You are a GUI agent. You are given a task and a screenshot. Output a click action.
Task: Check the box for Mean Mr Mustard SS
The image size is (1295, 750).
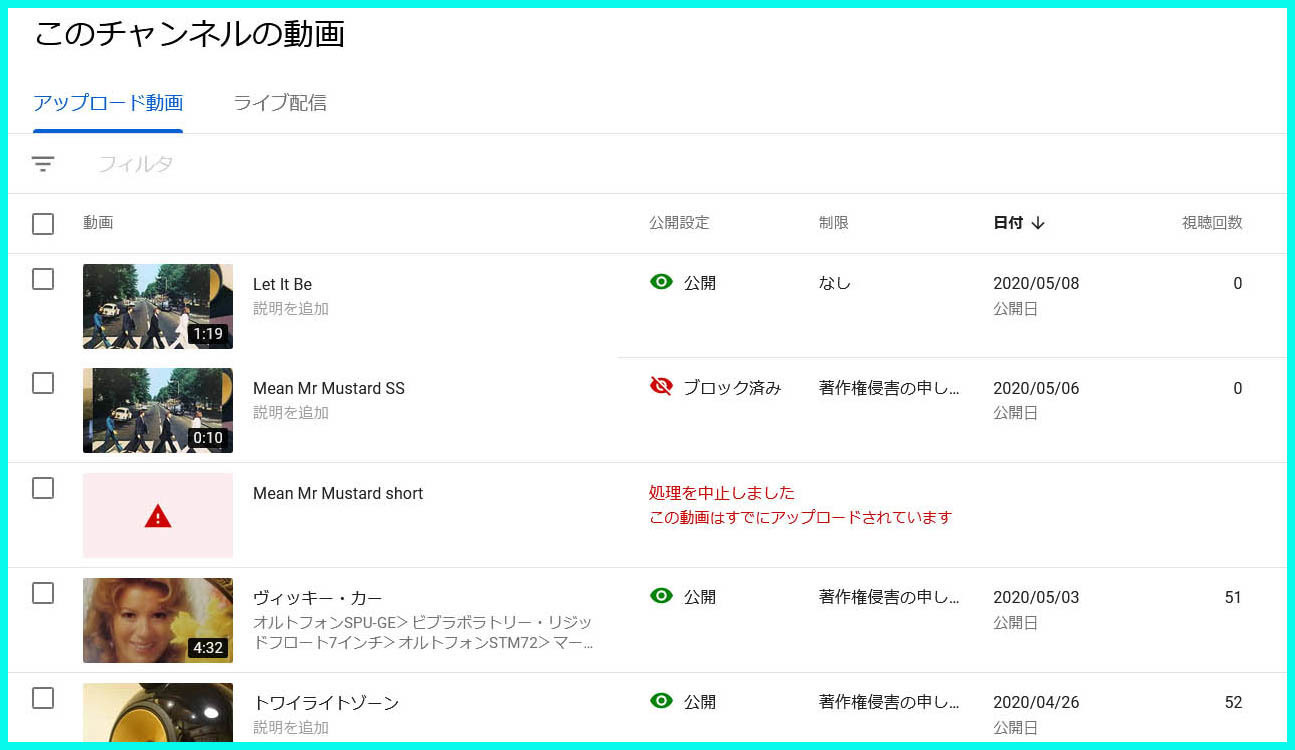coord(43,383)
